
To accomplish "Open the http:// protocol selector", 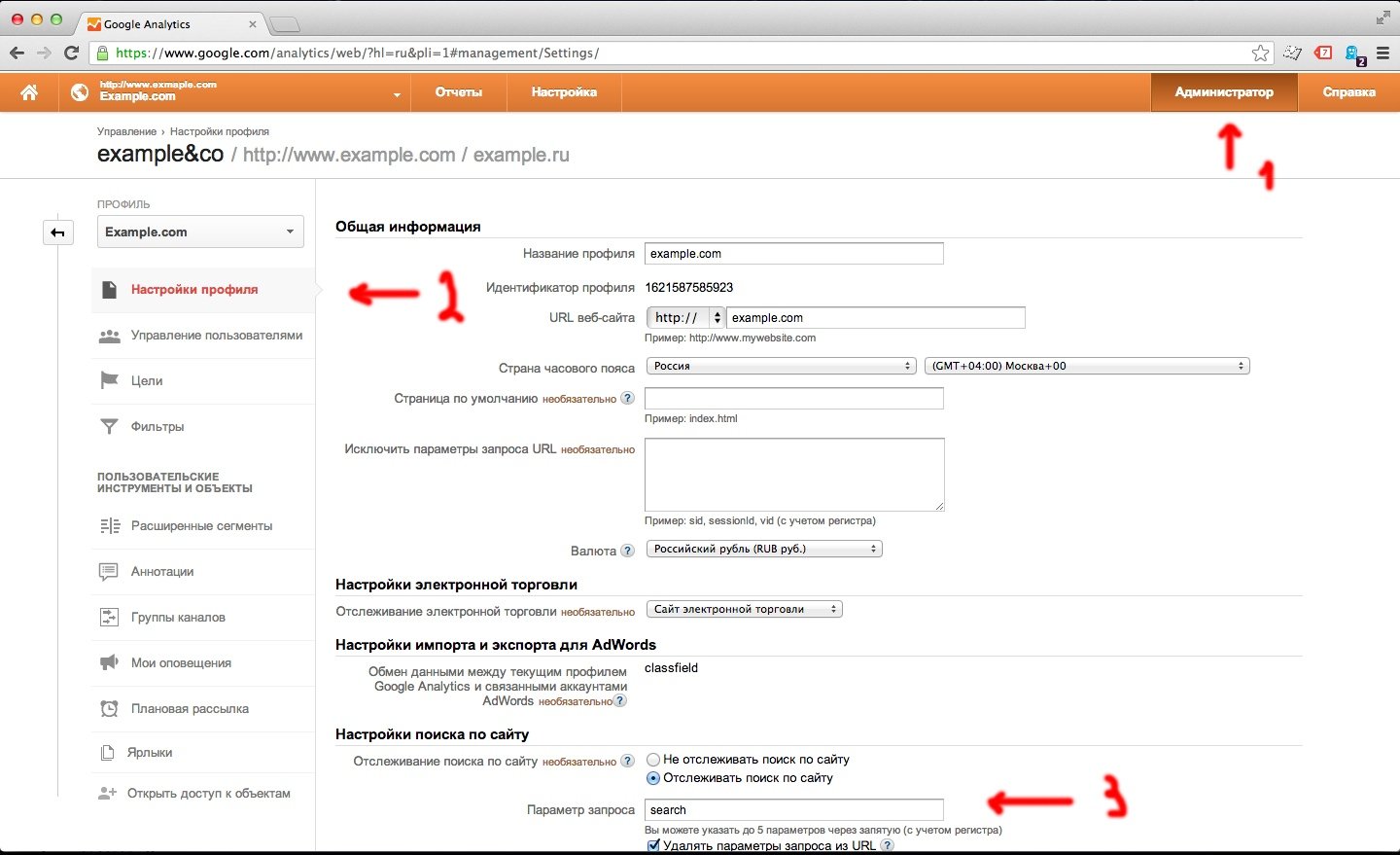I will click(686, 317).
